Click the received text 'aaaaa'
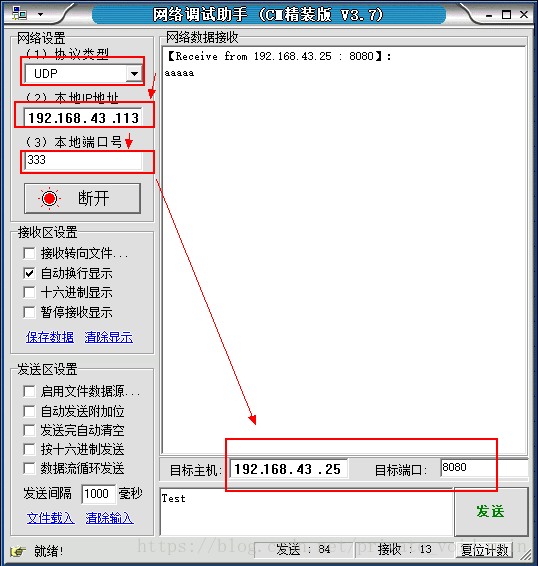The height and width of the screenshot is (566, 538). [179, 73]
